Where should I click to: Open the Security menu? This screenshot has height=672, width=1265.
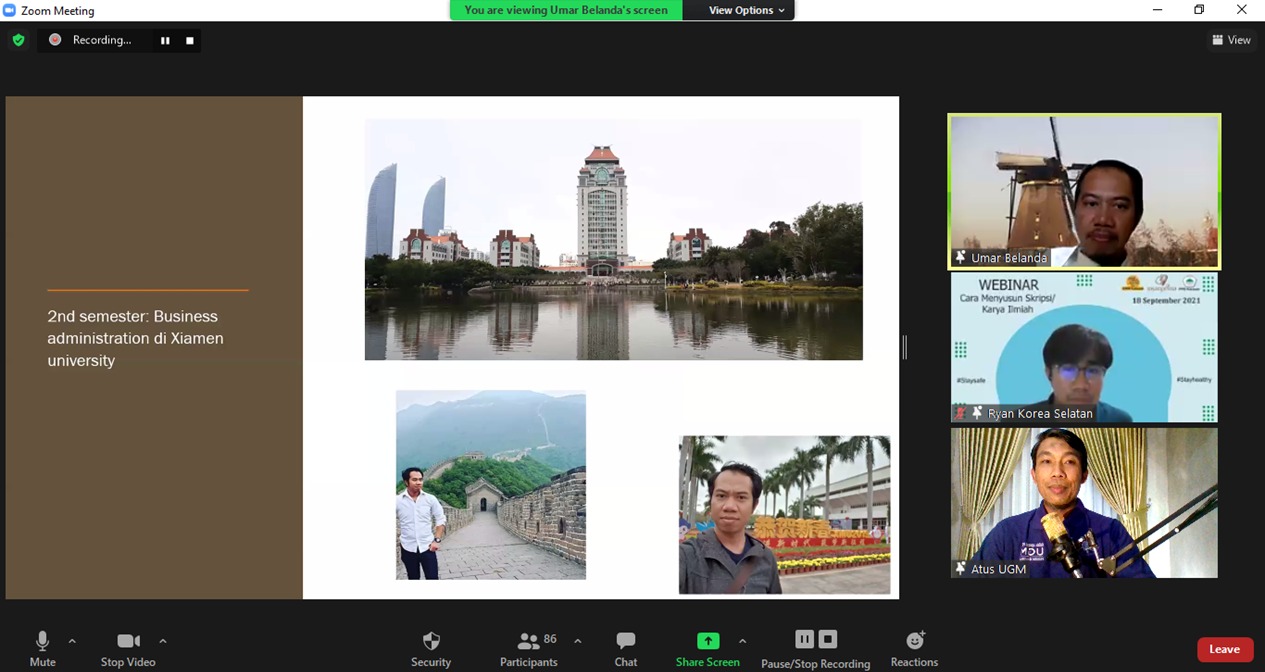click(431, 648)
